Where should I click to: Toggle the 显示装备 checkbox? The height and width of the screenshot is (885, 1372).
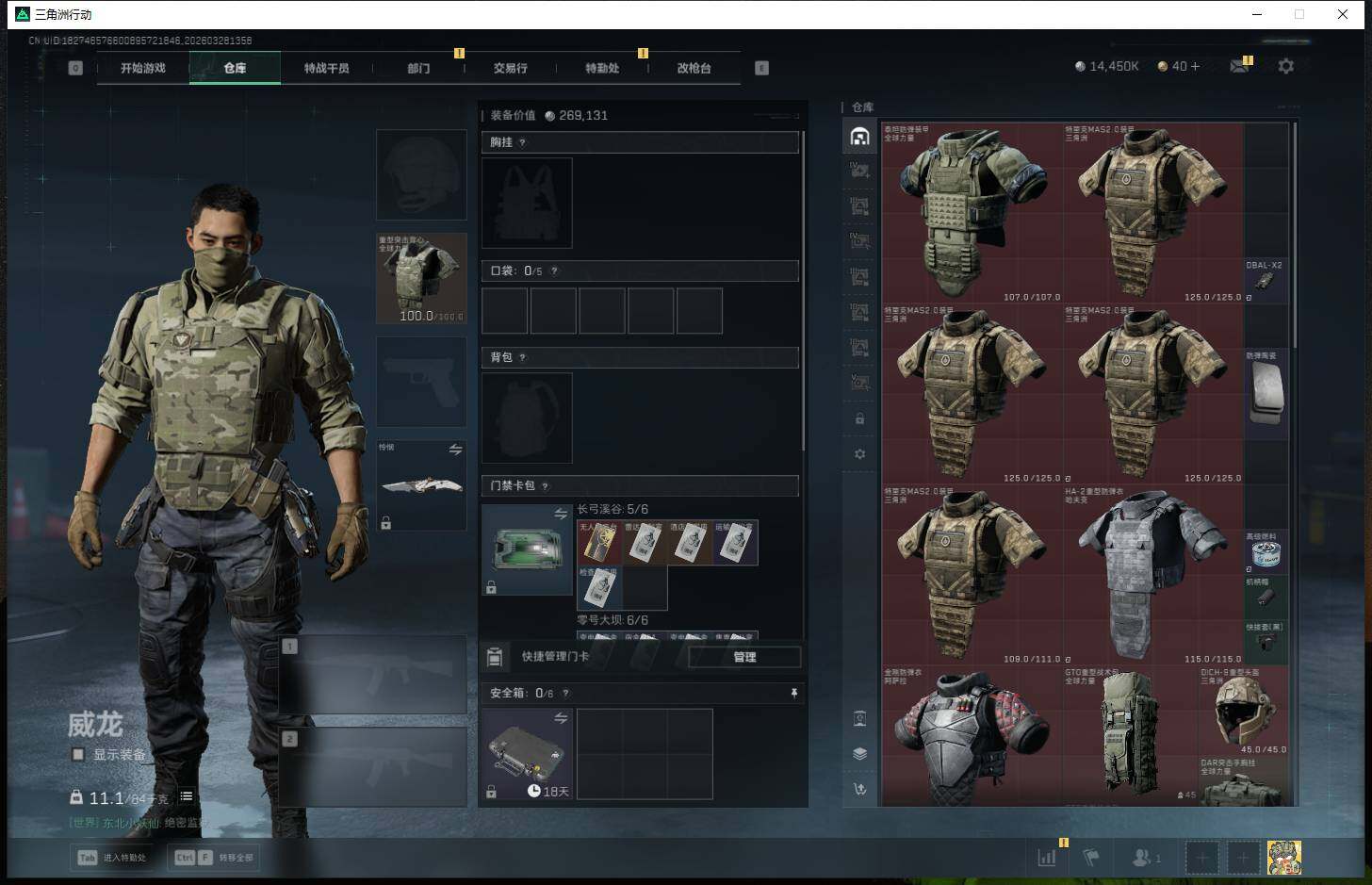[x=78, y=754]
